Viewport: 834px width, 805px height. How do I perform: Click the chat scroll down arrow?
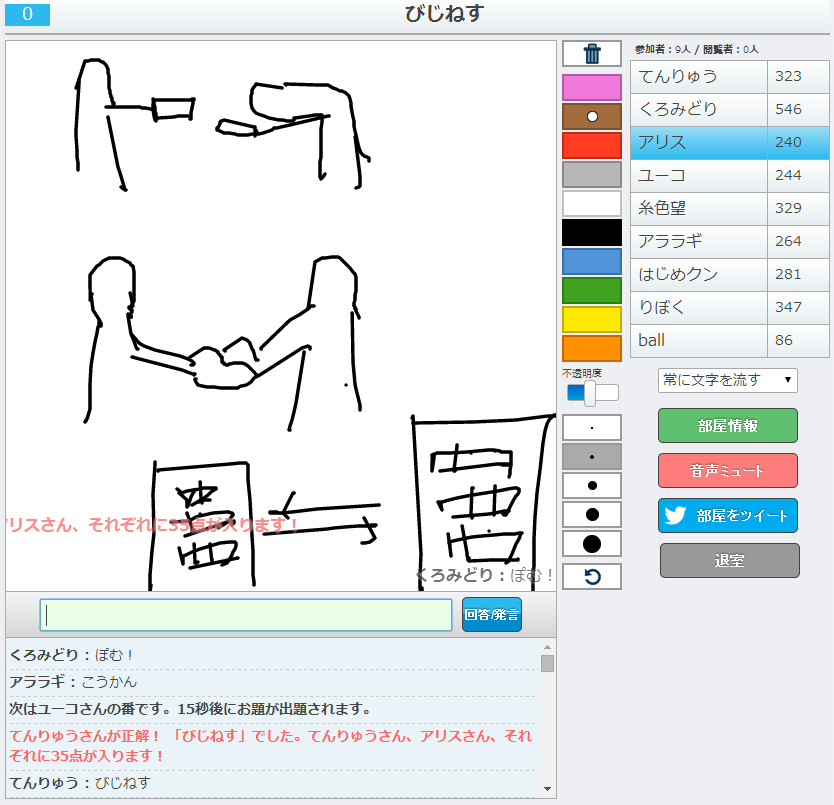pos(547,789)
